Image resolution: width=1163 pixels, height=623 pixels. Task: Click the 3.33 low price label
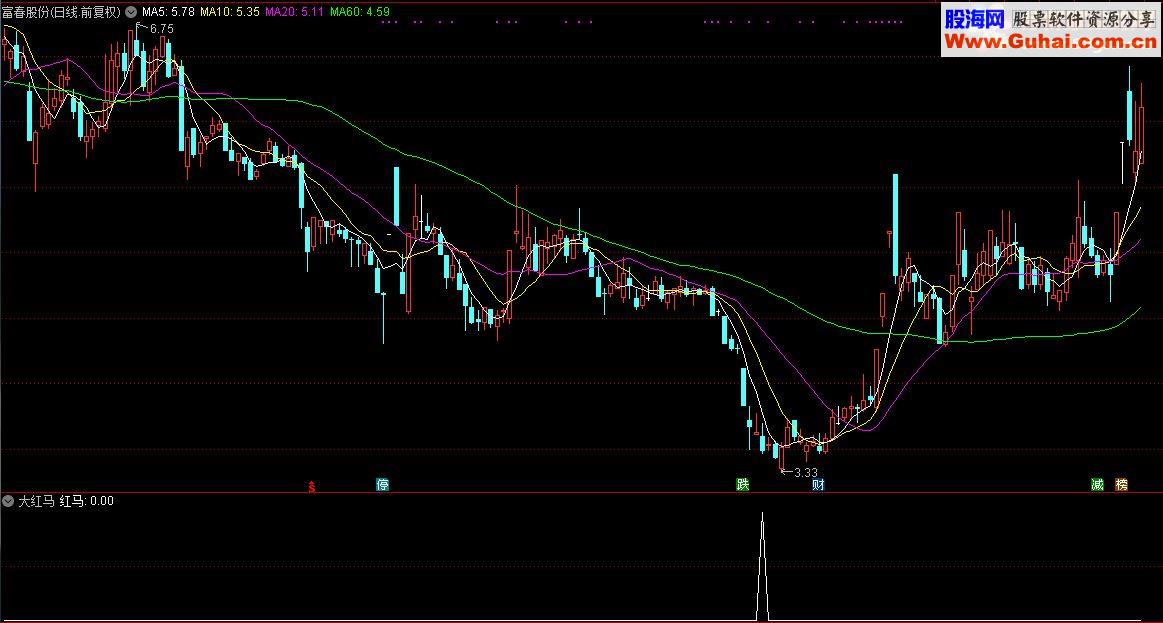(x=805, y=472)
